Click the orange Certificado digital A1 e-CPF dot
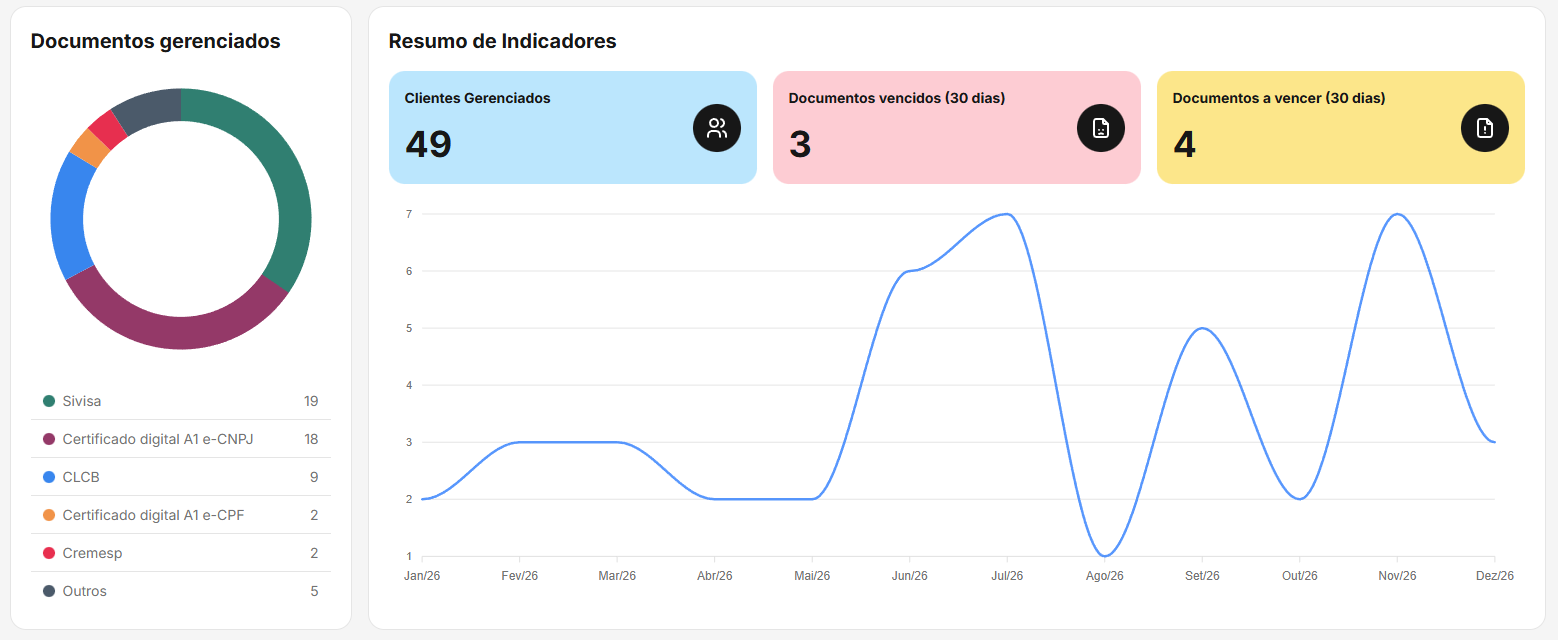The width and height of the screenshot is (1558, 640). coord(49,515)
